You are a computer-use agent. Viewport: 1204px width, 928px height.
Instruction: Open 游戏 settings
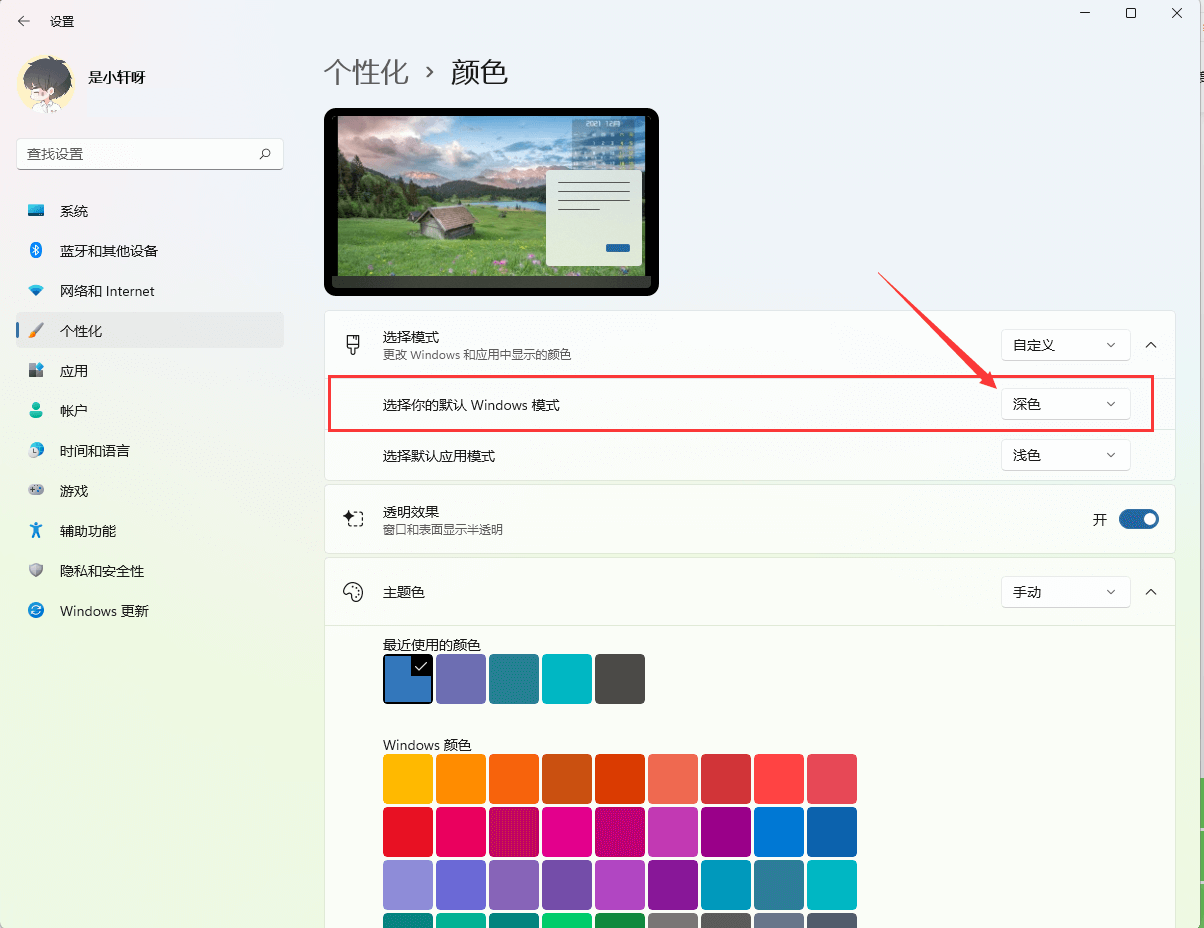[x=72, y=490]
